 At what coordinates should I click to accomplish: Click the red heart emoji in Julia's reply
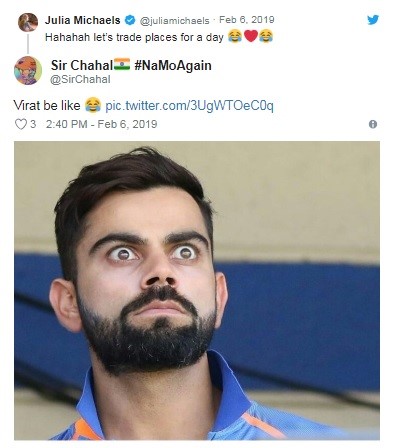(251, 36)
